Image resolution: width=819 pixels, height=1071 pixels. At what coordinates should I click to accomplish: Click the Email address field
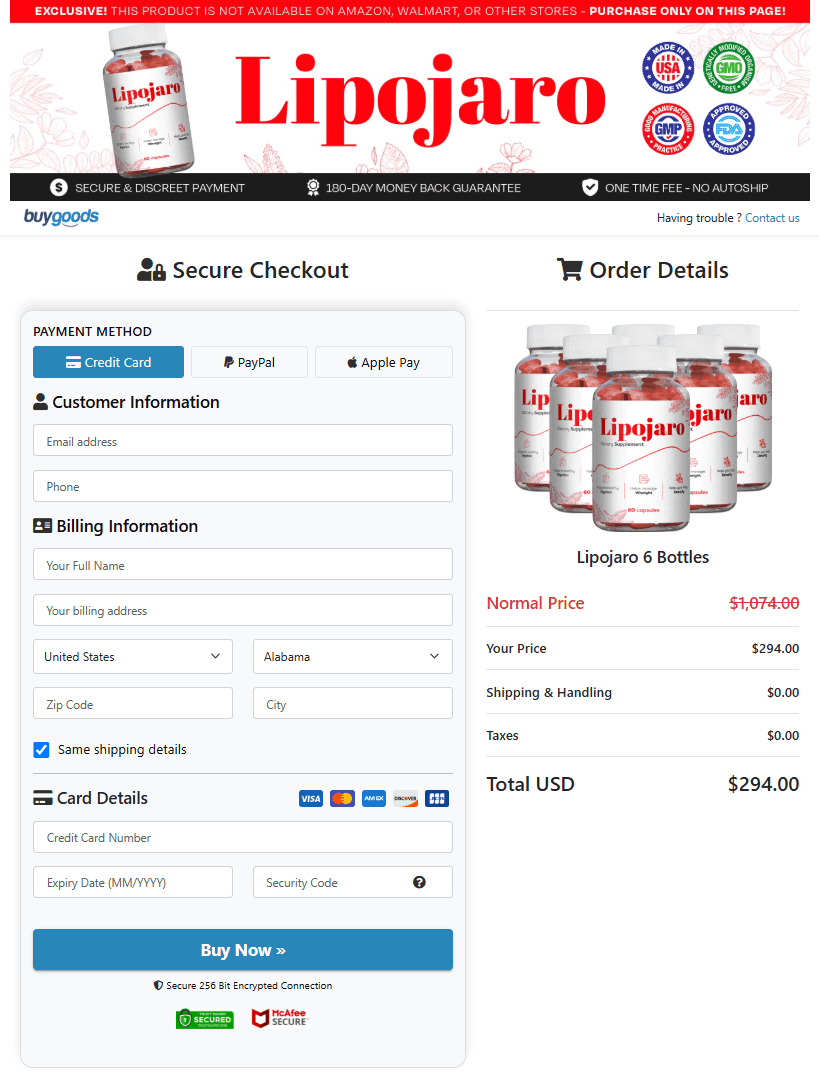242,441
